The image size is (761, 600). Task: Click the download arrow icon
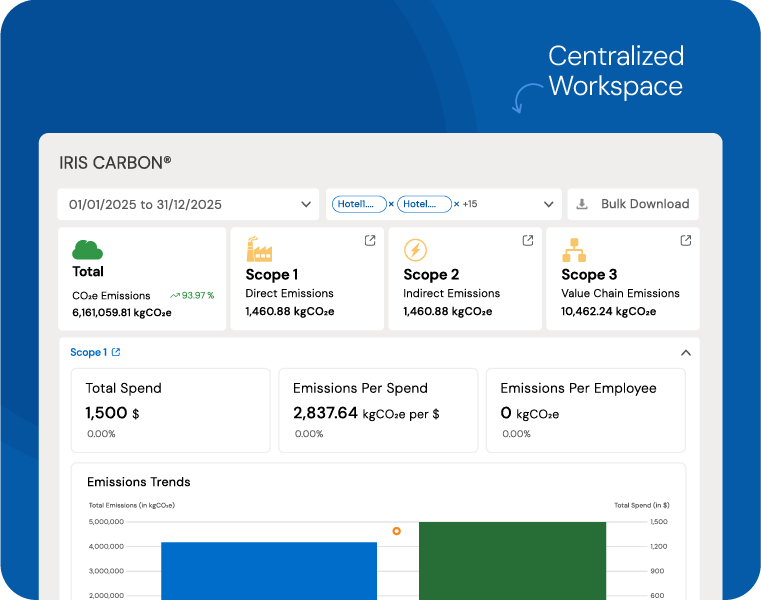coord(582,204)
